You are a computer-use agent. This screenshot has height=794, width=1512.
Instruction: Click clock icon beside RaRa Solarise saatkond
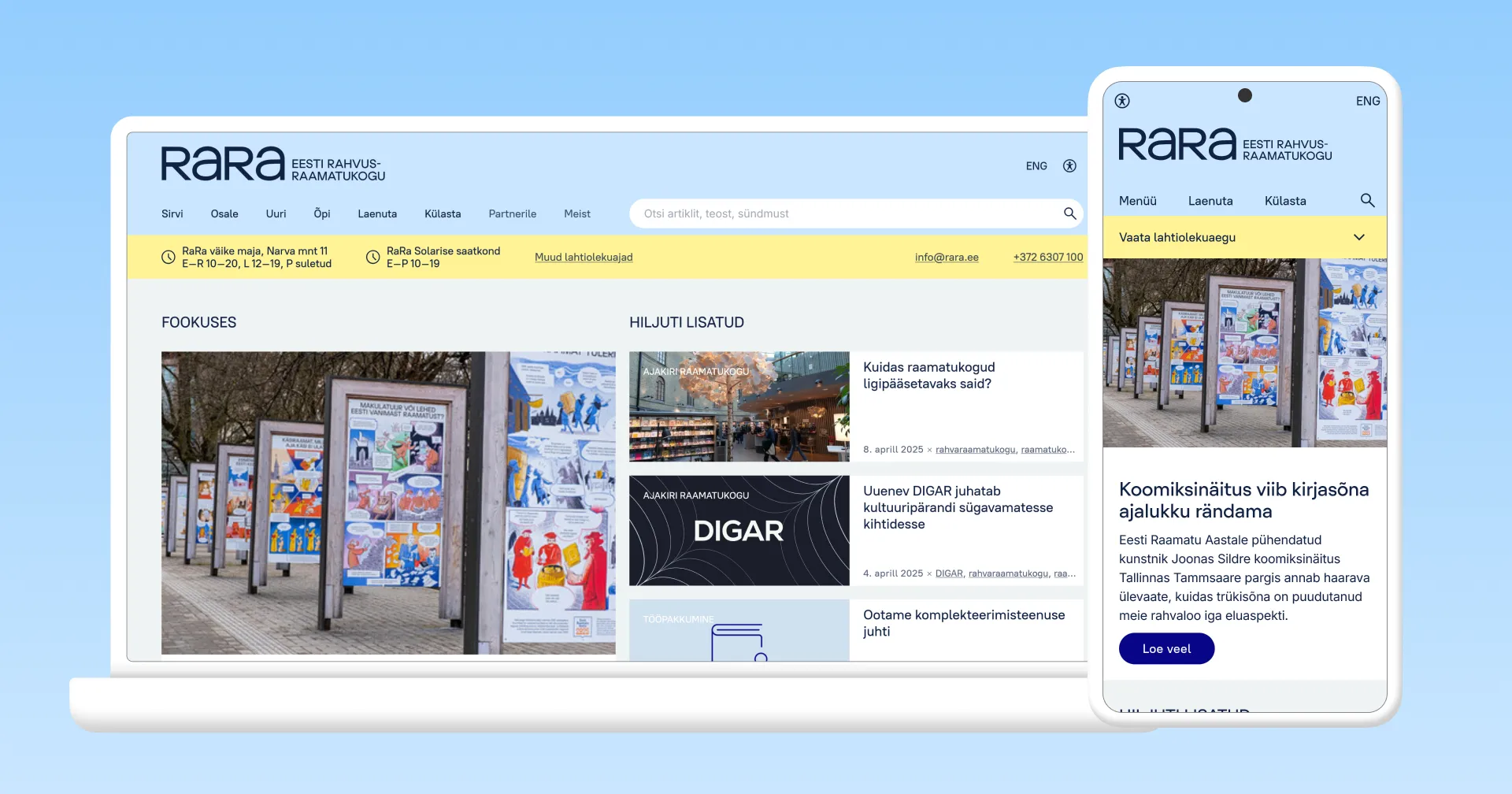point(373,258)
